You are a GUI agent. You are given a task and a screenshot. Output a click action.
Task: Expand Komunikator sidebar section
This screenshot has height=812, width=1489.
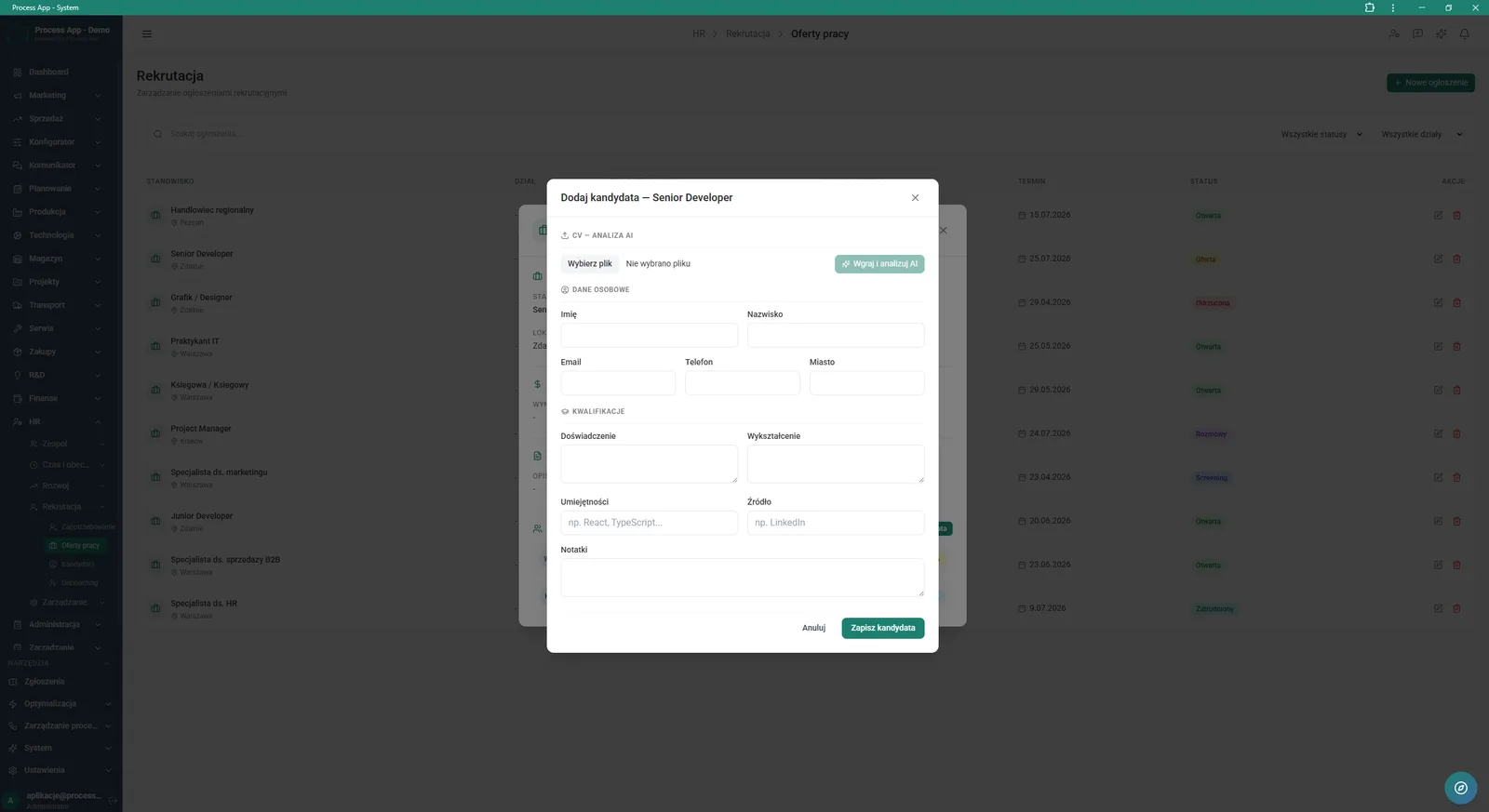[x=56, y=166]
